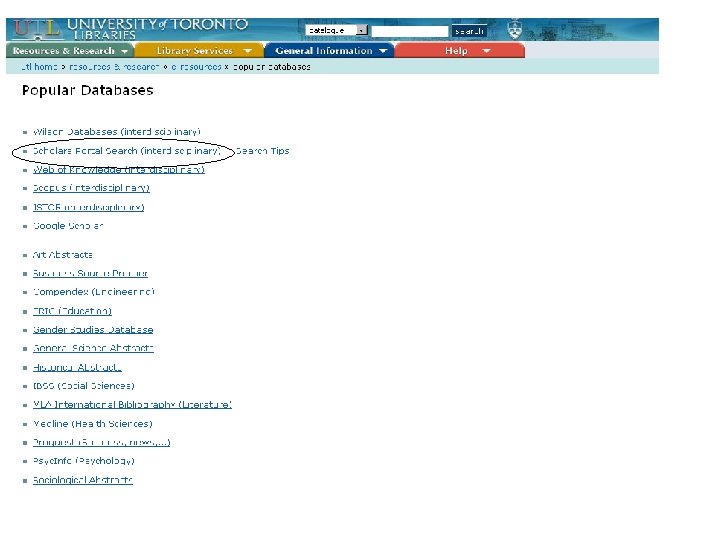The image size is (720, 540).
Task: Go to resources & research breadcrumb
Action: tap(114, 67)
